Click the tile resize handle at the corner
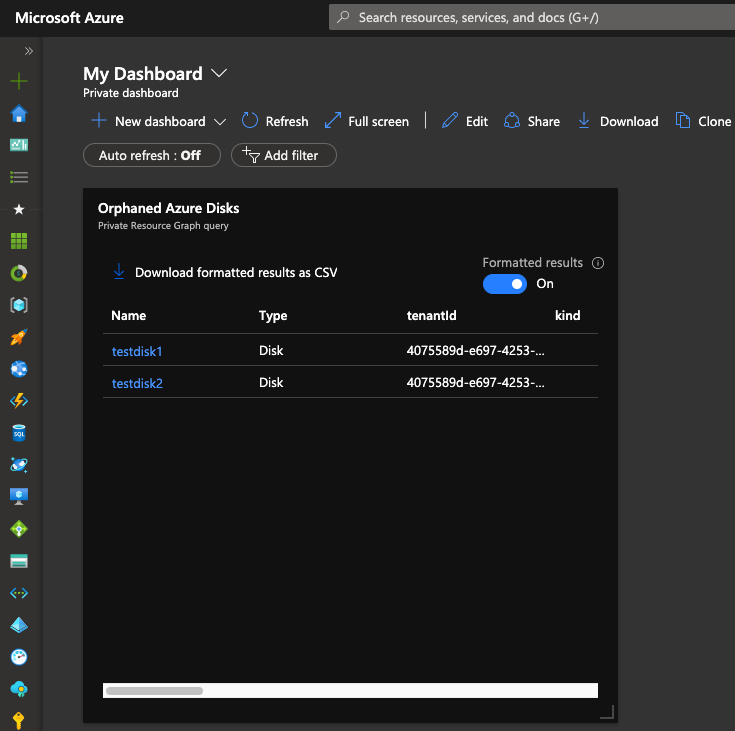The height and width of the screenshot is (731, 735). [x=608, y=712]
